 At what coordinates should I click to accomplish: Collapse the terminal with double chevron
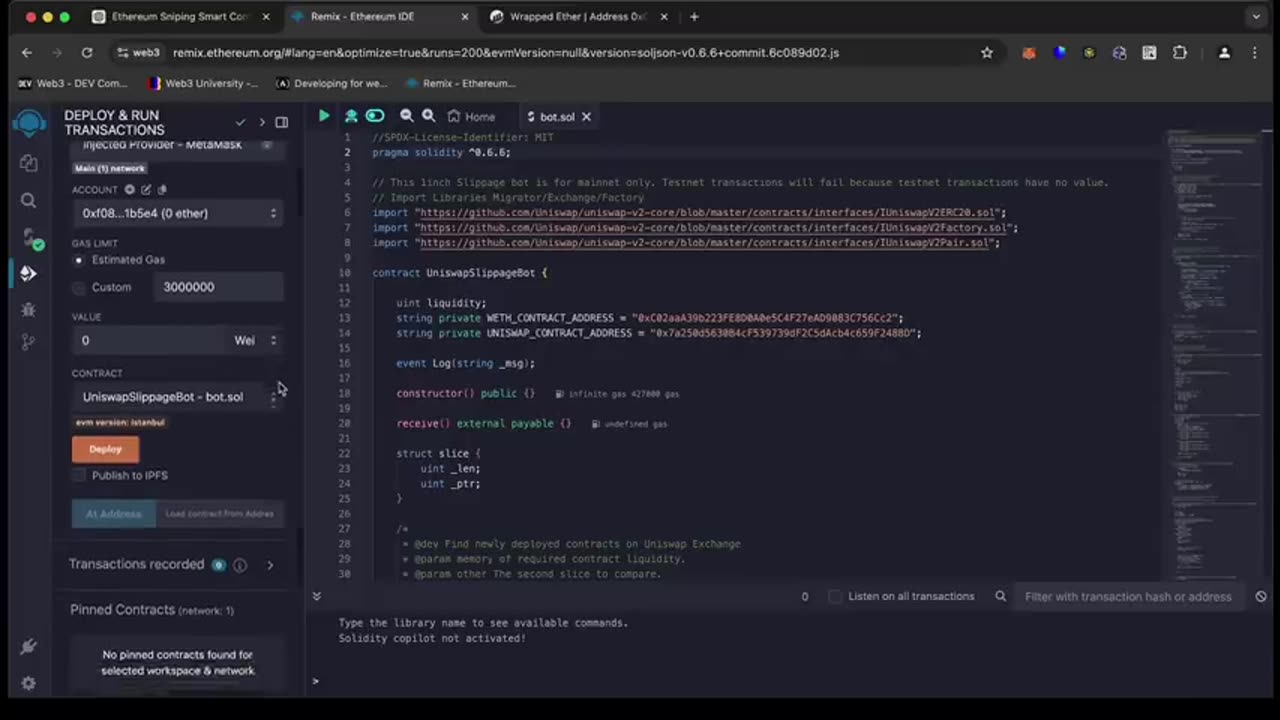[316, 596]
